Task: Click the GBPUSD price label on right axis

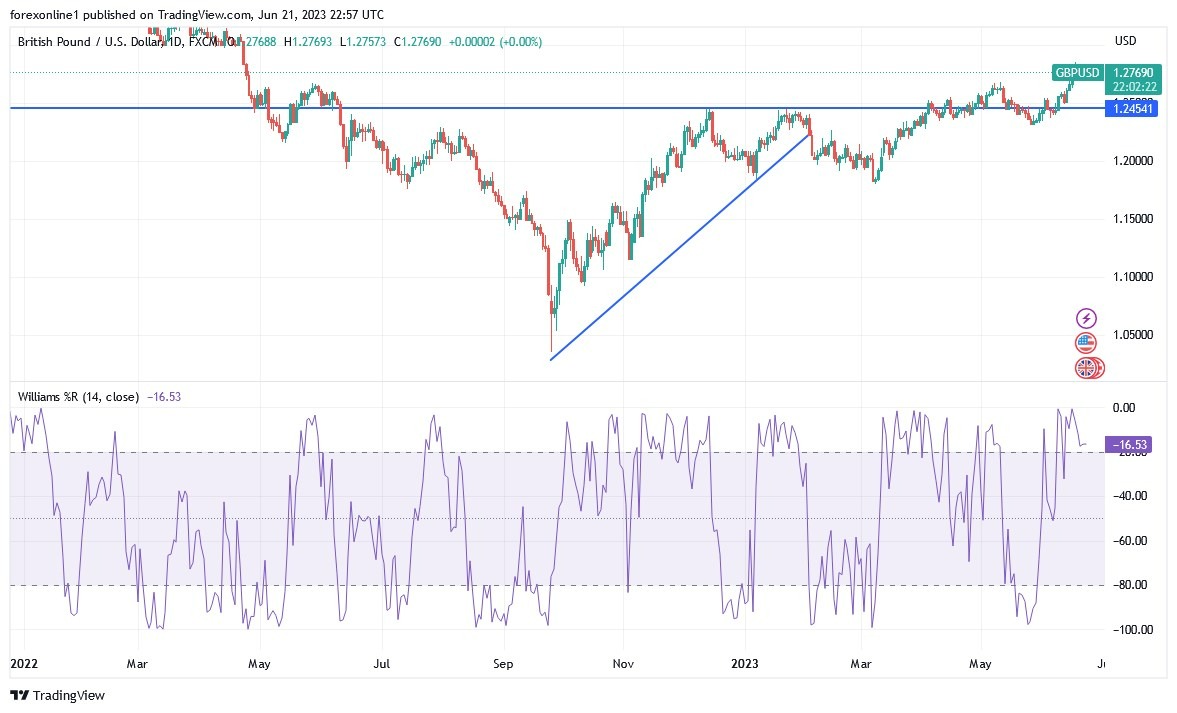Action: [x=1076, y=73]
